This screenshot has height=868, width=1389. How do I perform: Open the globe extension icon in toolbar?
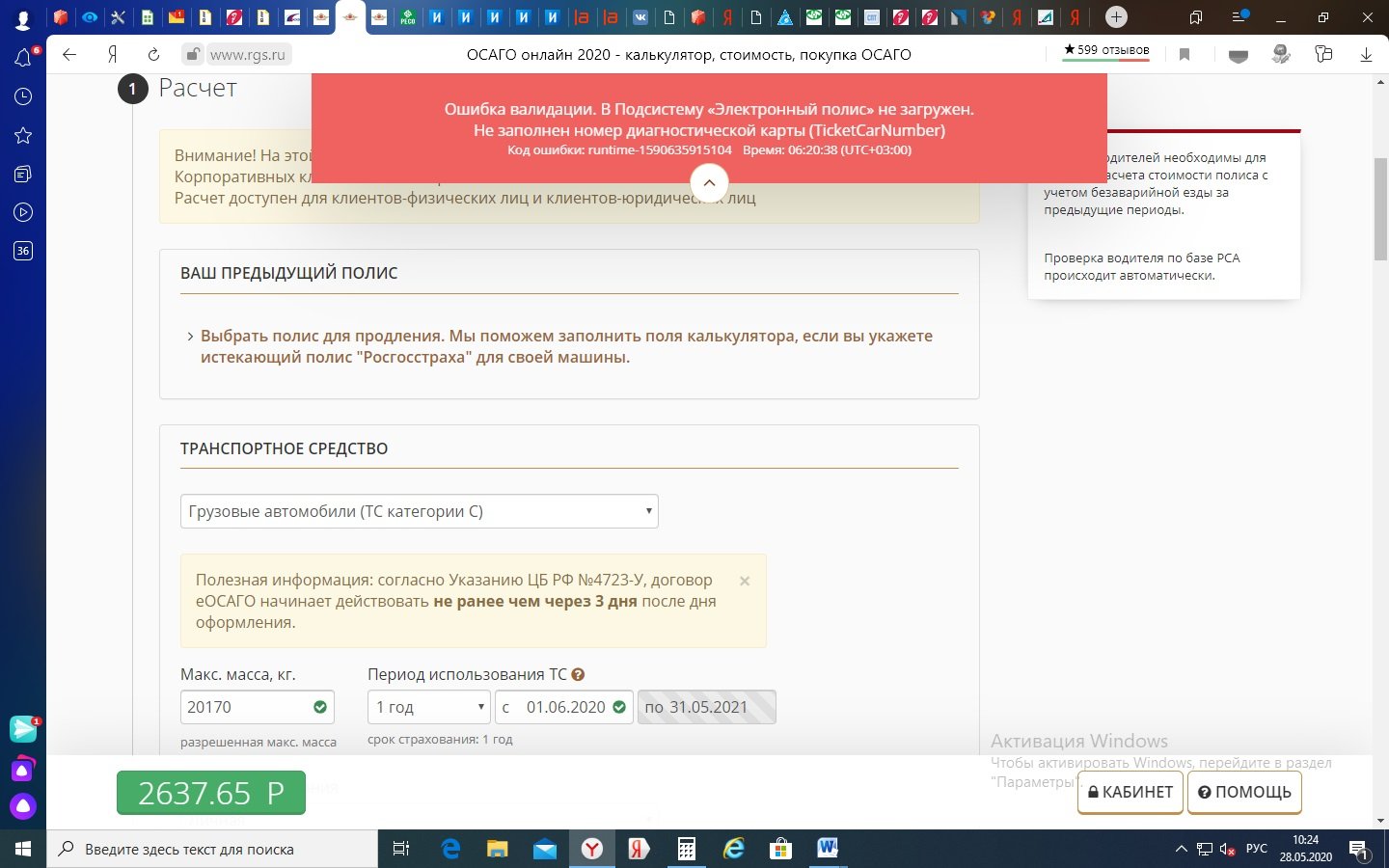(1281, 55)
